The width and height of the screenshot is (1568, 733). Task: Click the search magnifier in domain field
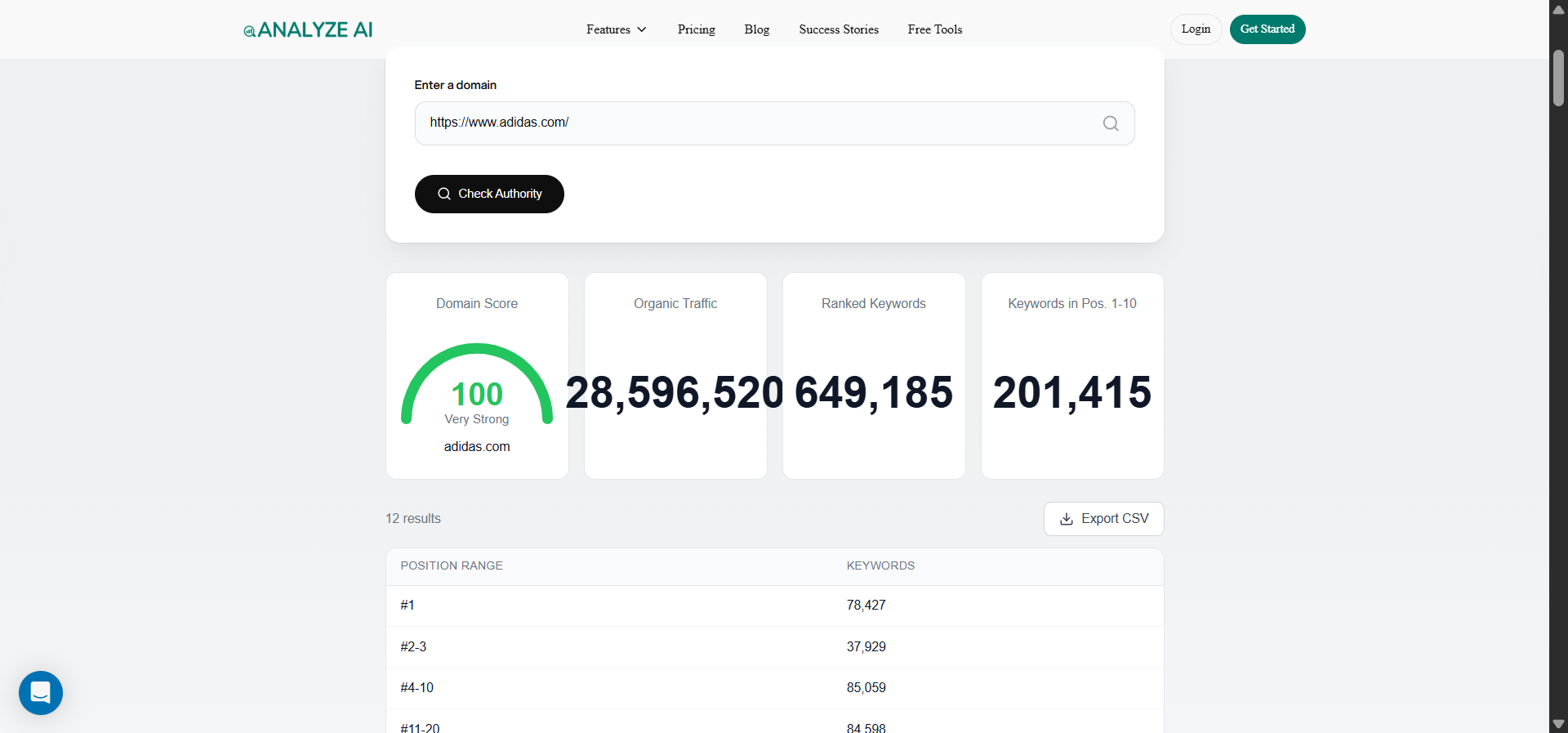point(1111,123)
